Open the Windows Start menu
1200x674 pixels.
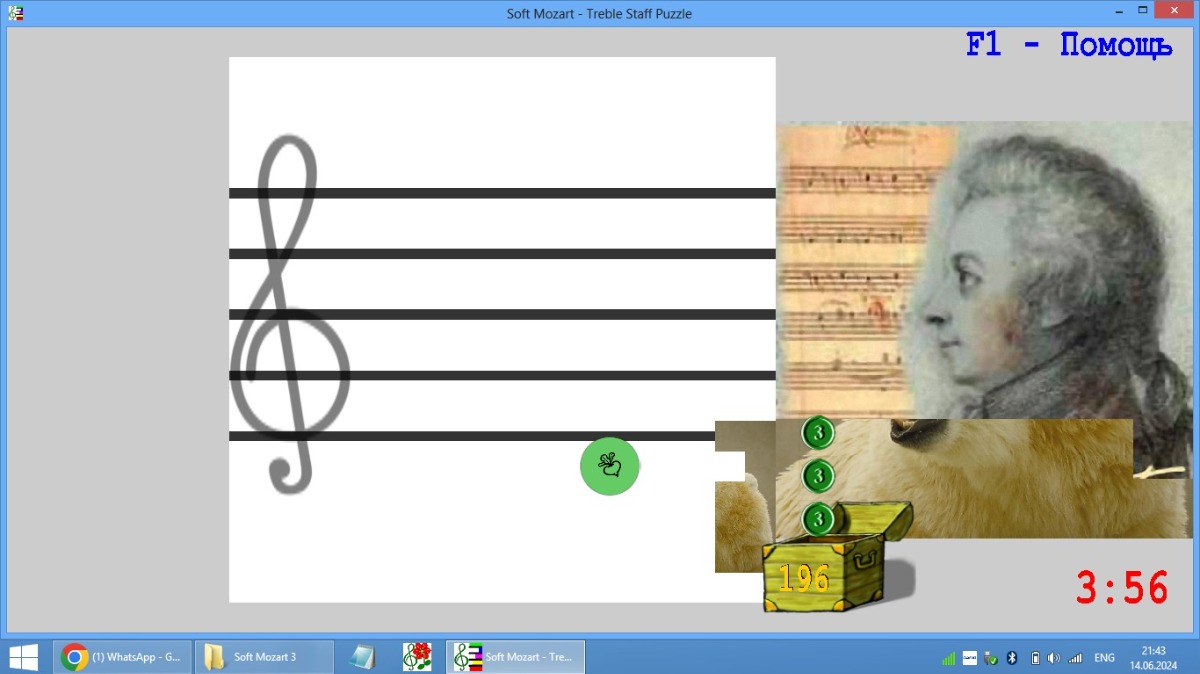(22, 657)
